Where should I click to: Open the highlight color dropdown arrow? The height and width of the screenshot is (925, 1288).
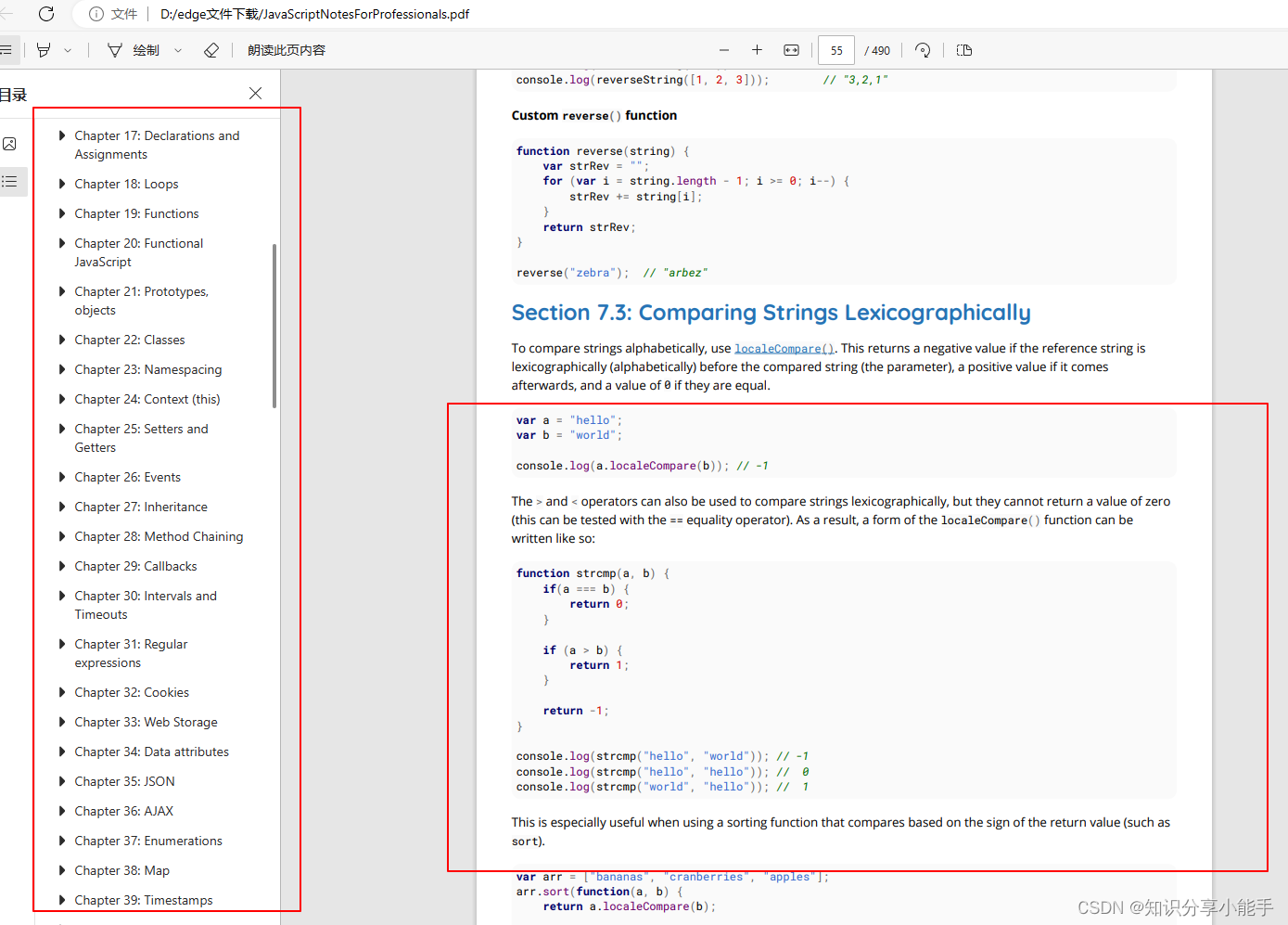coord(68,50)
